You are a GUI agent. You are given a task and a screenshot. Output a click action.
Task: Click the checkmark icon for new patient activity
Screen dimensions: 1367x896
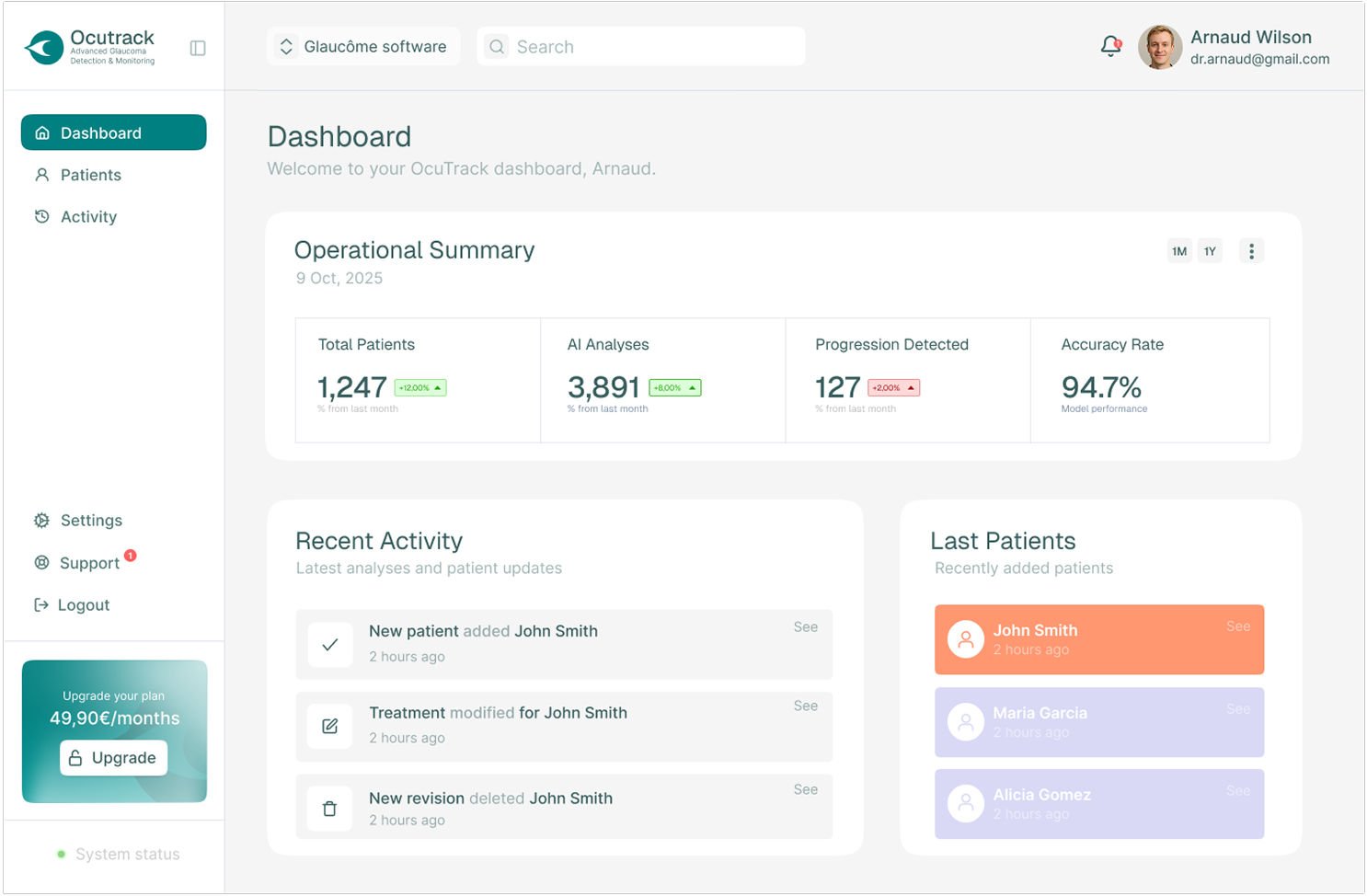[330, 644]
